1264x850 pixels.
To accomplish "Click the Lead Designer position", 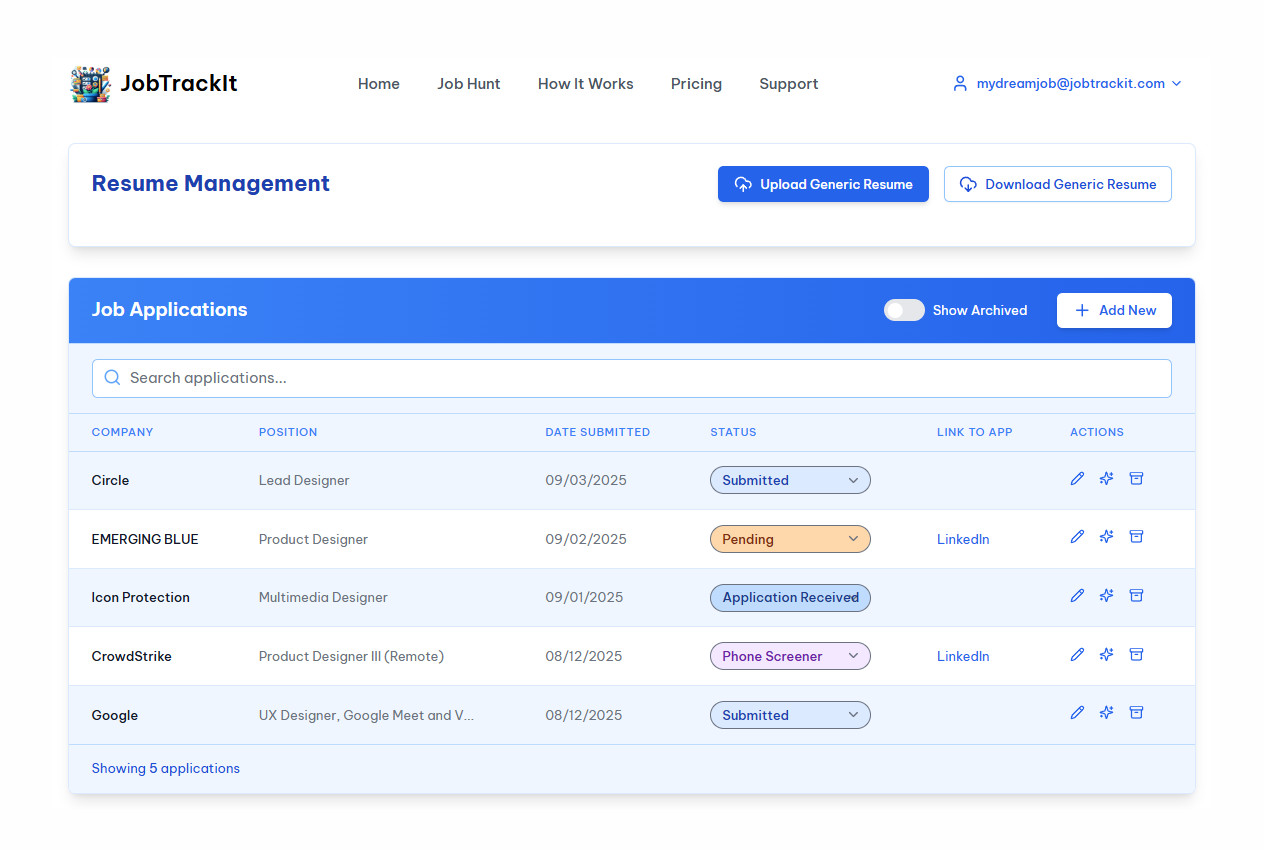I will click(x=304, y=480).
